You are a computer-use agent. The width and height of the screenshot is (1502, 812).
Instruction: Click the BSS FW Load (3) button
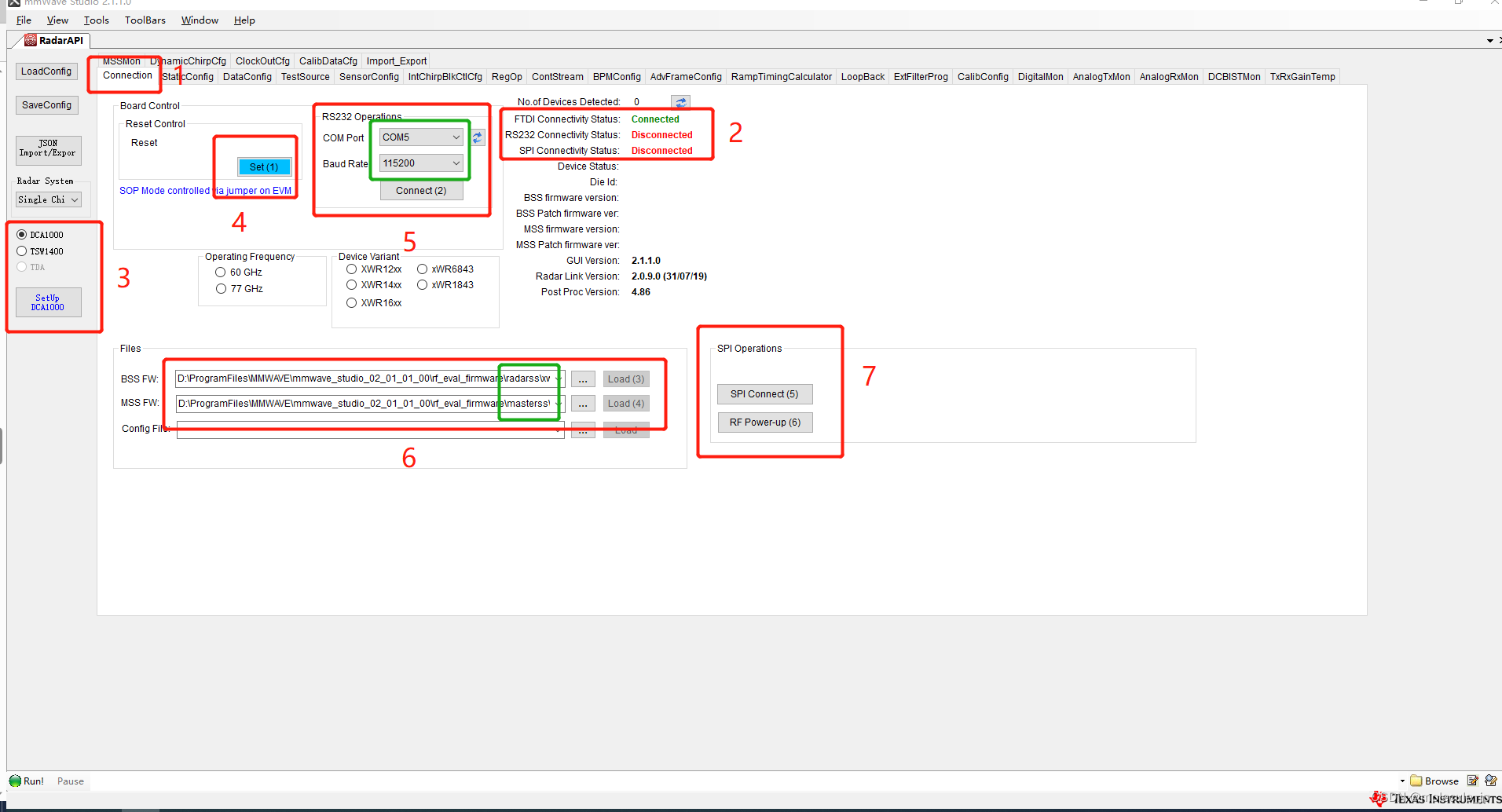[x=626, y=379]
